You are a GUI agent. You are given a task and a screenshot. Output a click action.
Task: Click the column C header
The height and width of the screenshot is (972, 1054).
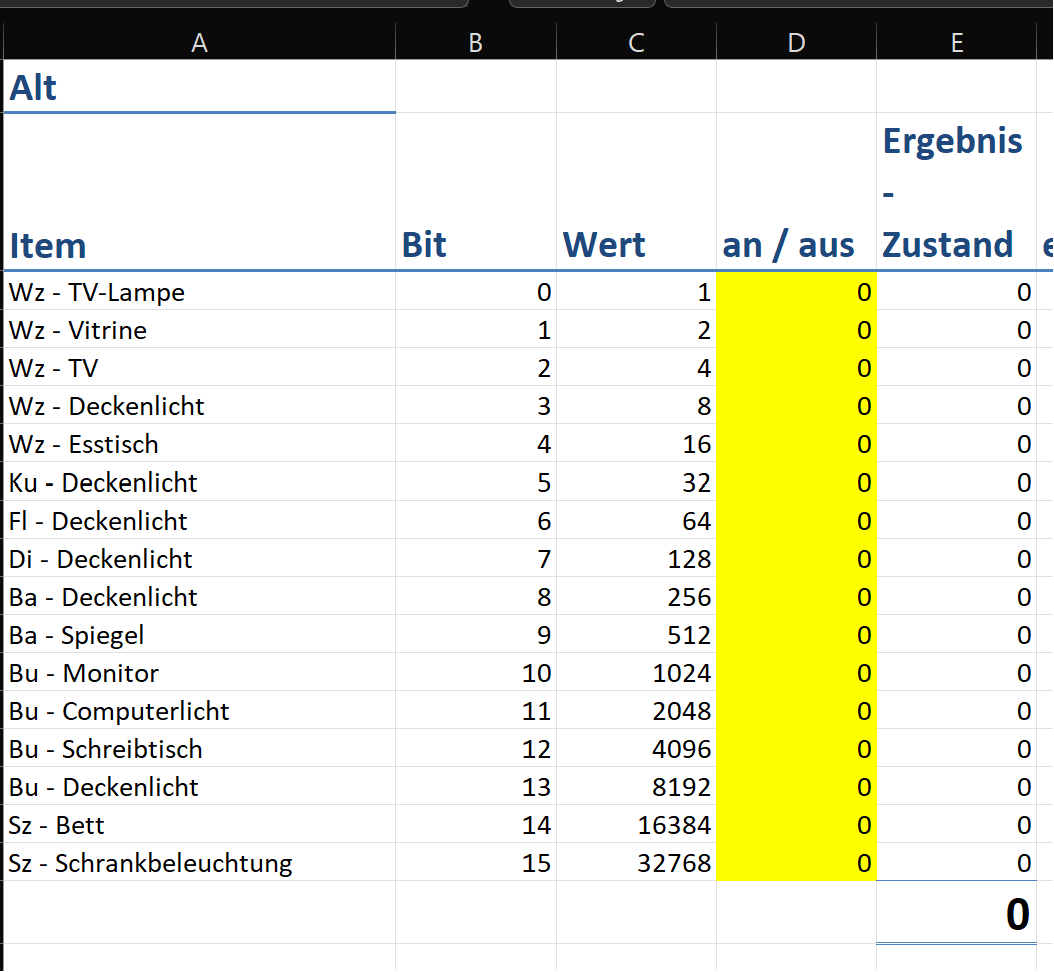(636, 42)
